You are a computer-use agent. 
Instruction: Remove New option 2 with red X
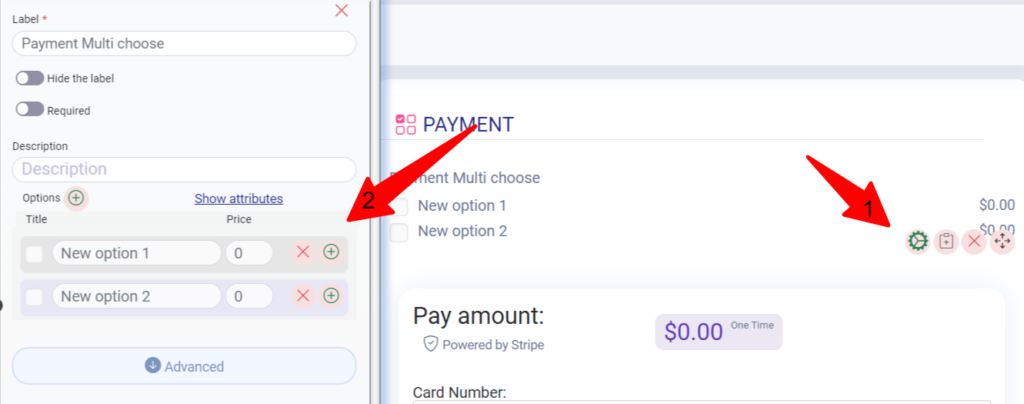click(303, 296)
